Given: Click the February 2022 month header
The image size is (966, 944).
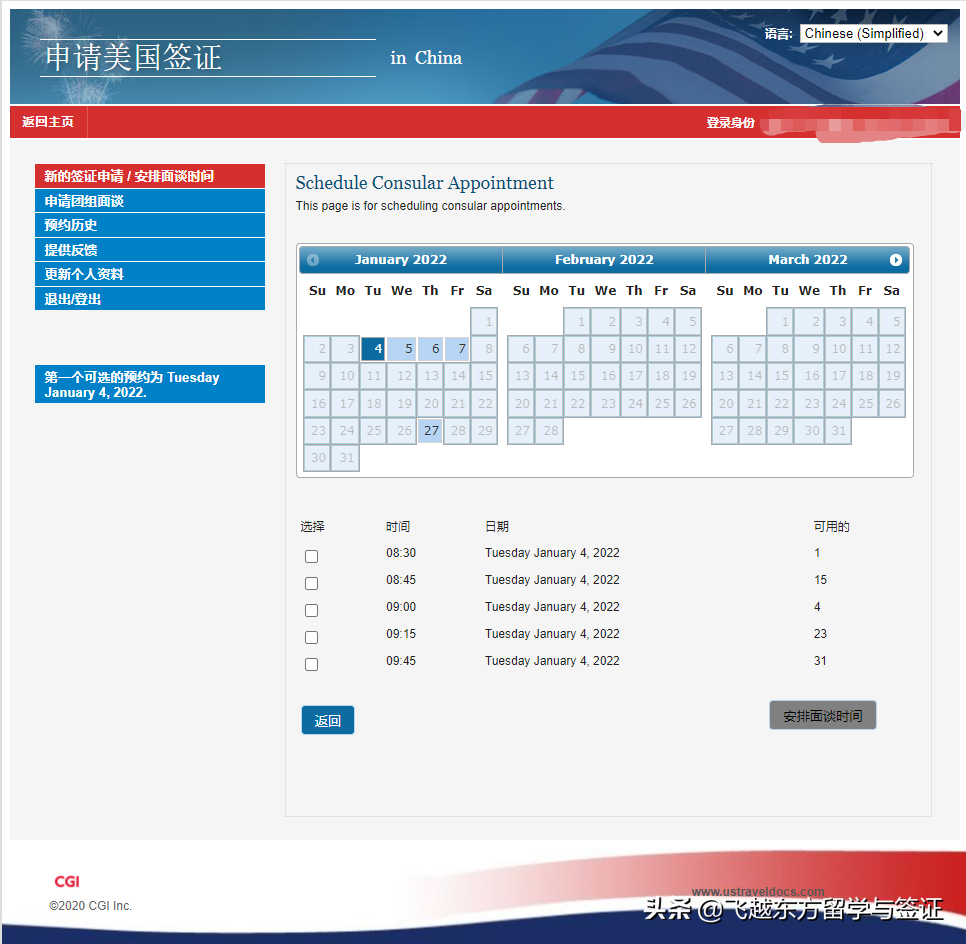Looking at the screenshot, I should [x=604, y=259].
